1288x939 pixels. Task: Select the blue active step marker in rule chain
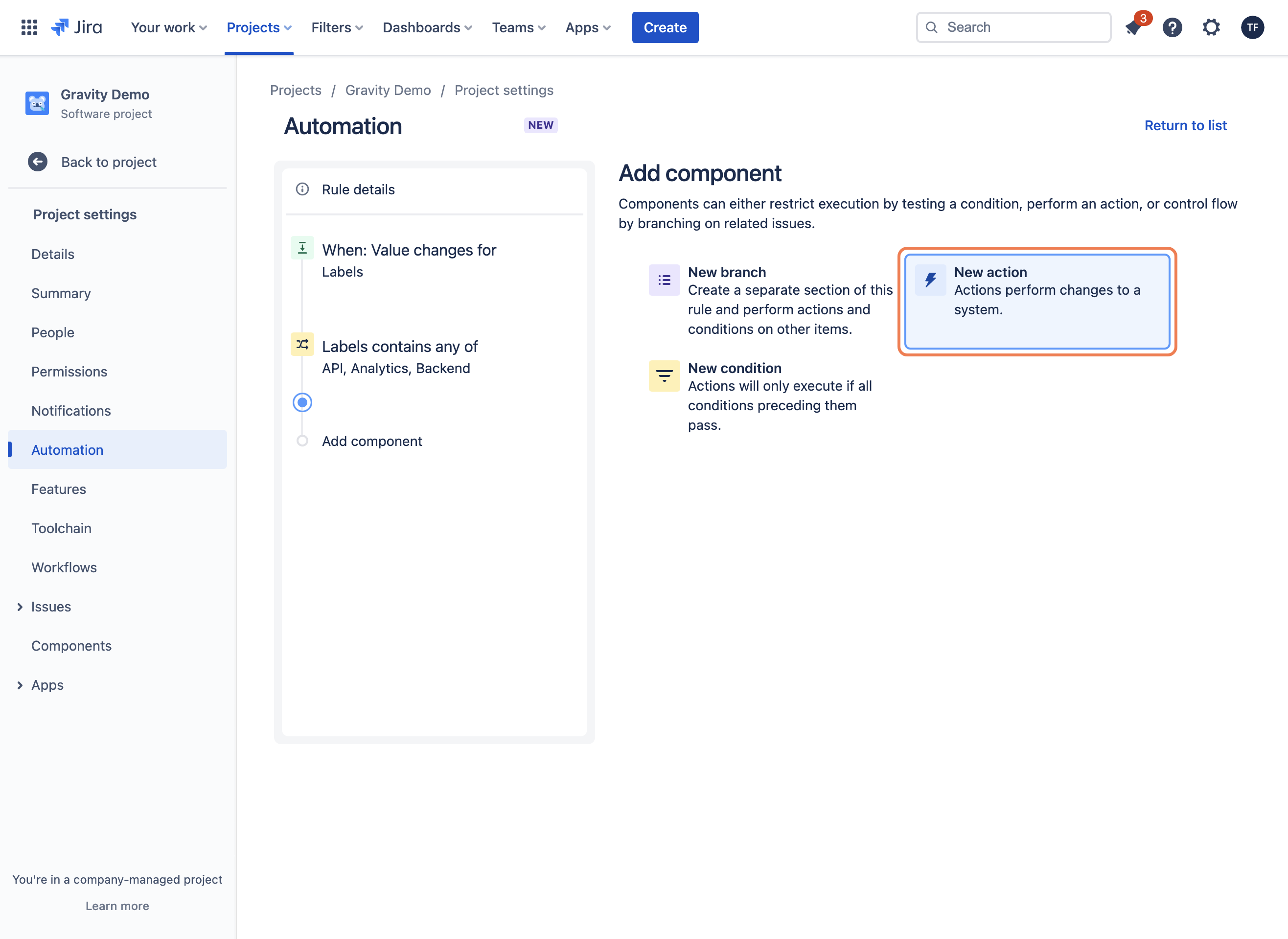[302, 402]
